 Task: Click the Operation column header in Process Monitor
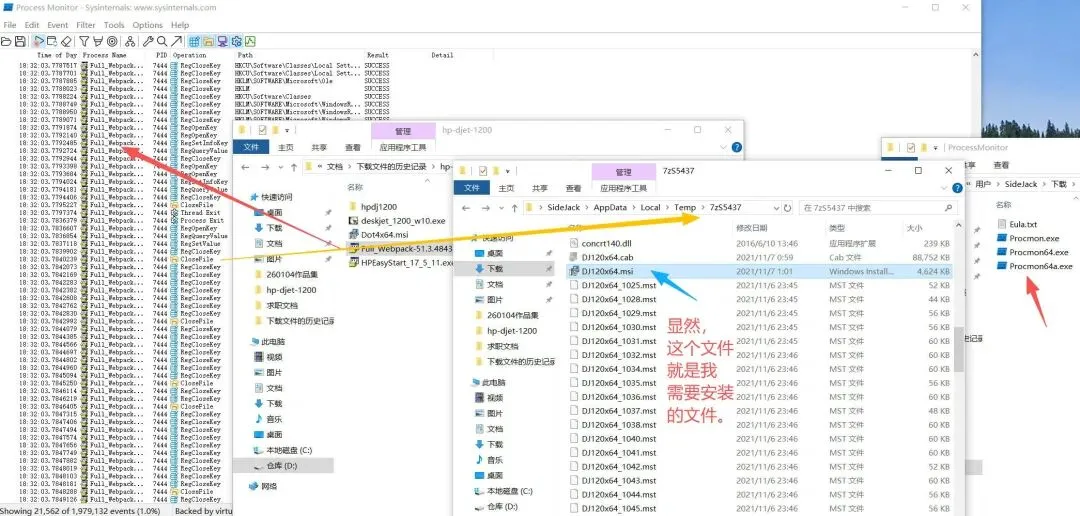[189, 55]
